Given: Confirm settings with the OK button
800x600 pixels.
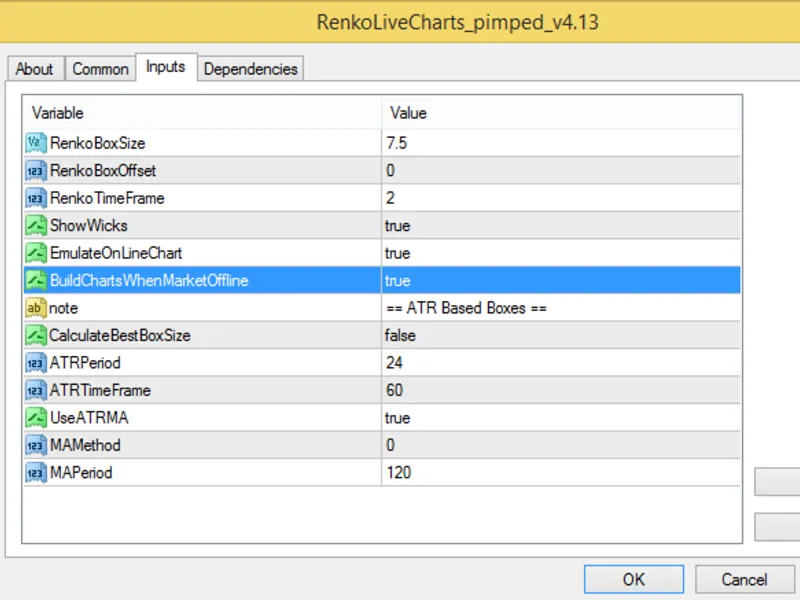Looking at the screenshot, I should pyautogui.click(x=634, y=579).
